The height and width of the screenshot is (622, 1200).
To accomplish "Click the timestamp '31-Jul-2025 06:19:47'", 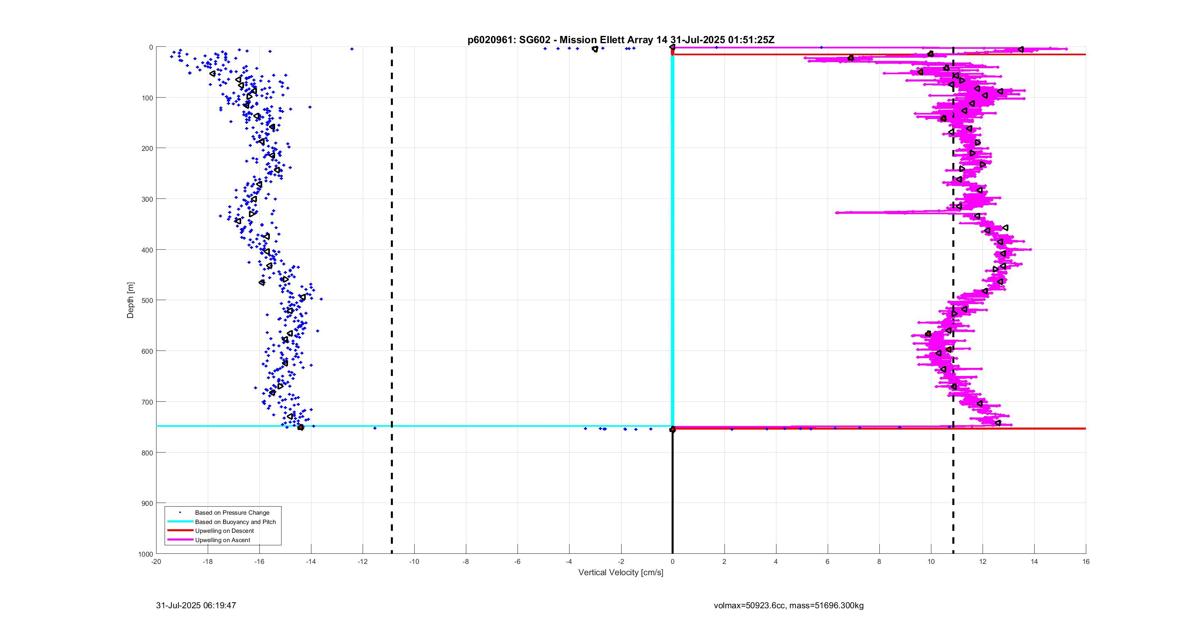I will (x=196, y=605).
